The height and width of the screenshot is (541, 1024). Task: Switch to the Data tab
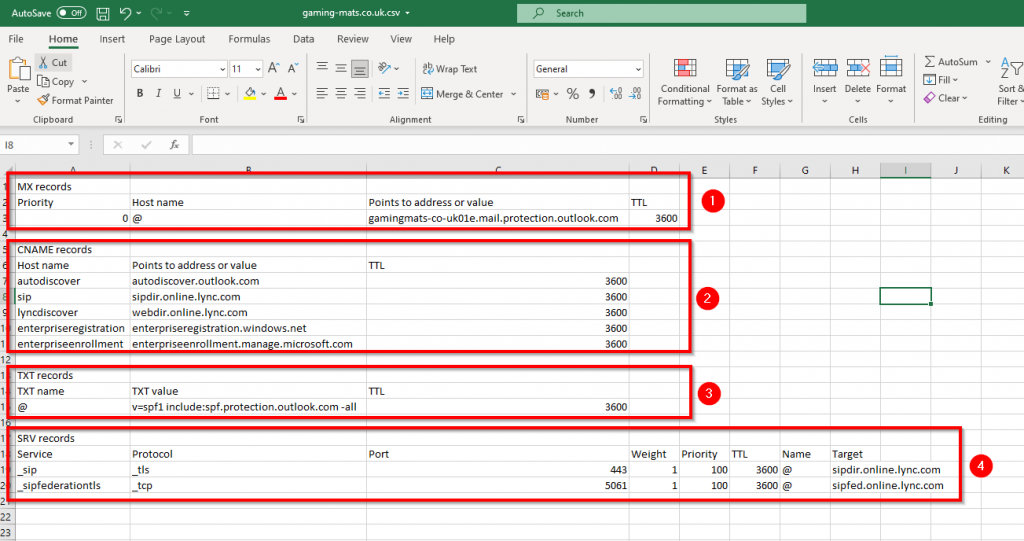click(x=304, y=39)
